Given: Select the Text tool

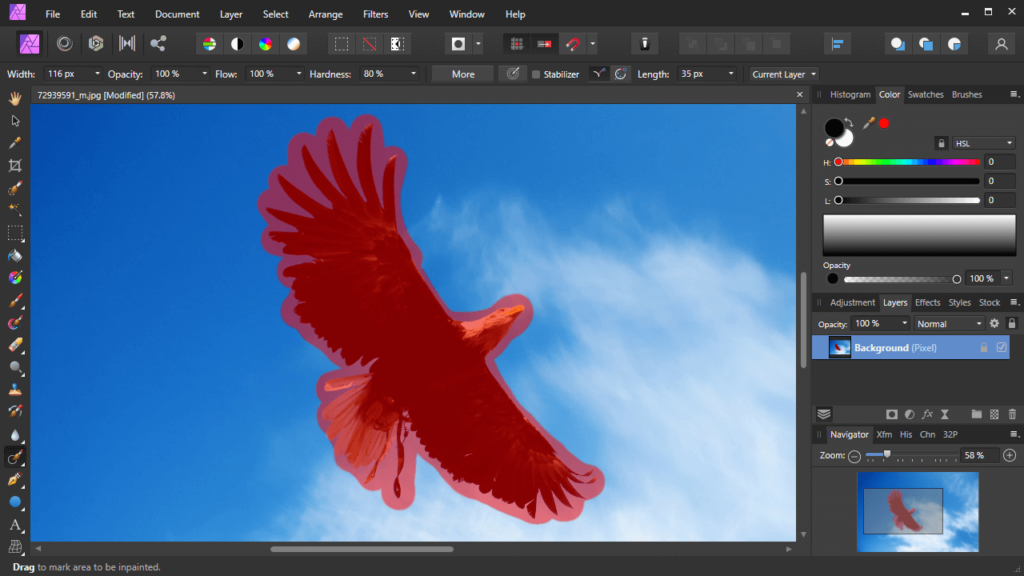Looking at the screenshot, I should point(14,525).
